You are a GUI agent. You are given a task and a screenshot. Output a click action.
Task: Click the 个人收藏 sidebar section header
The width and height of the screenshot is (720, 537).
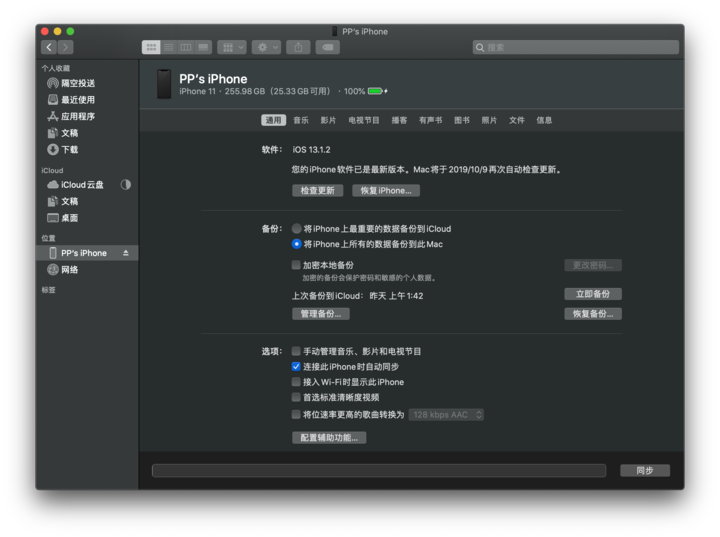click(x=56, y=68)
